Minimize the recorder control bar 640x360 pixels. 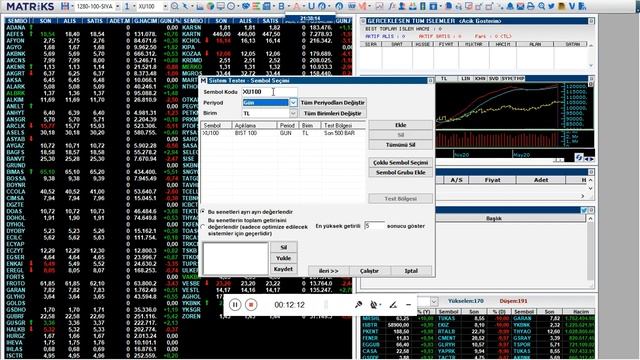408,305
